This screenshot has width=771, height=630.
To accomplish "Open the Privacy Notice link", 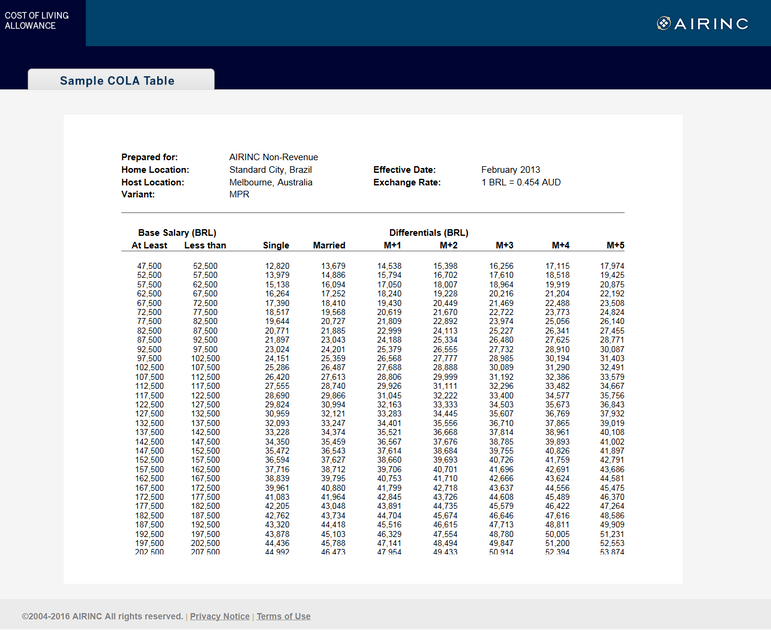I will pos(220,616).
